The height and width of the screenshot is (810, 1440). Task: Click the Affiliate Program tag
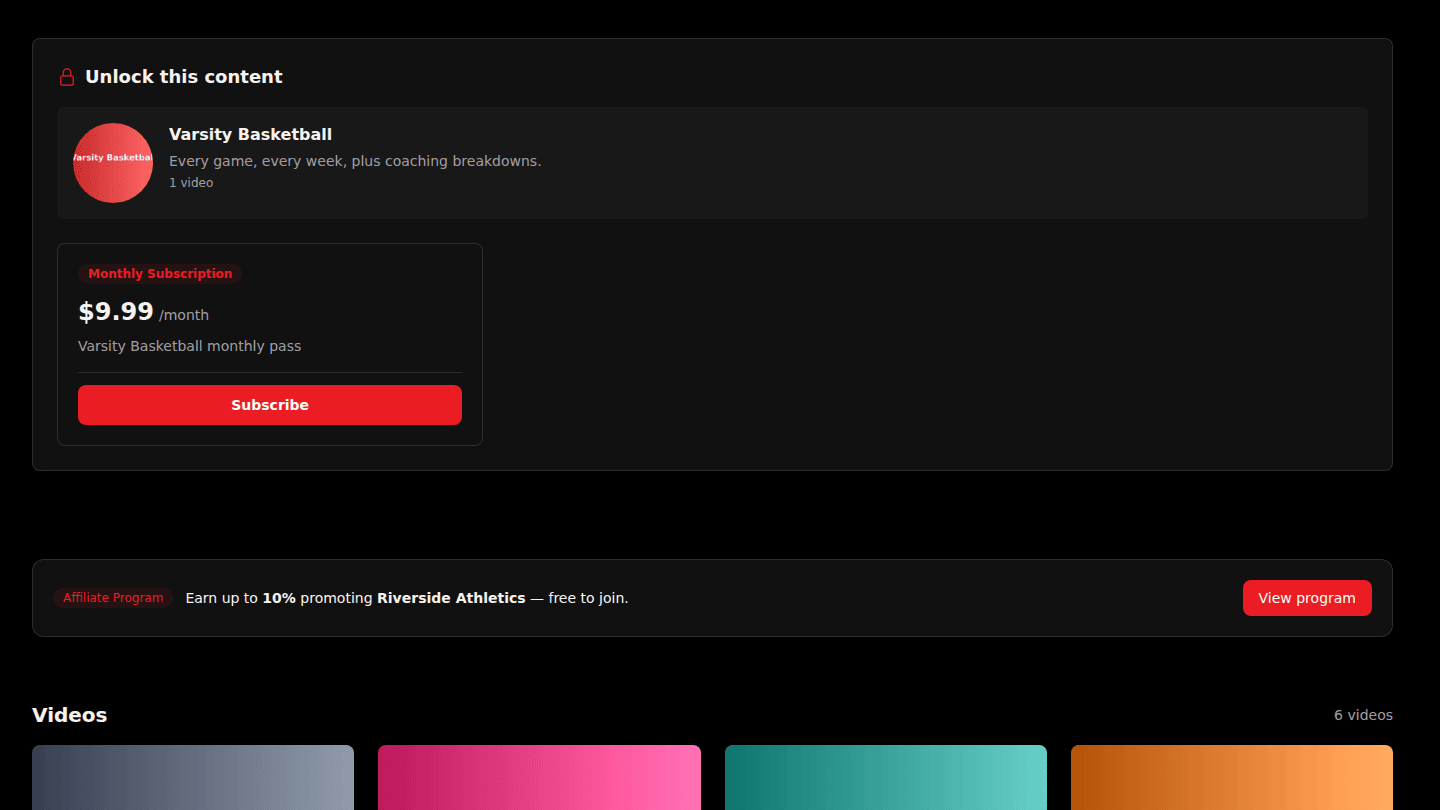pyautogui.click(x=113, y=598)
